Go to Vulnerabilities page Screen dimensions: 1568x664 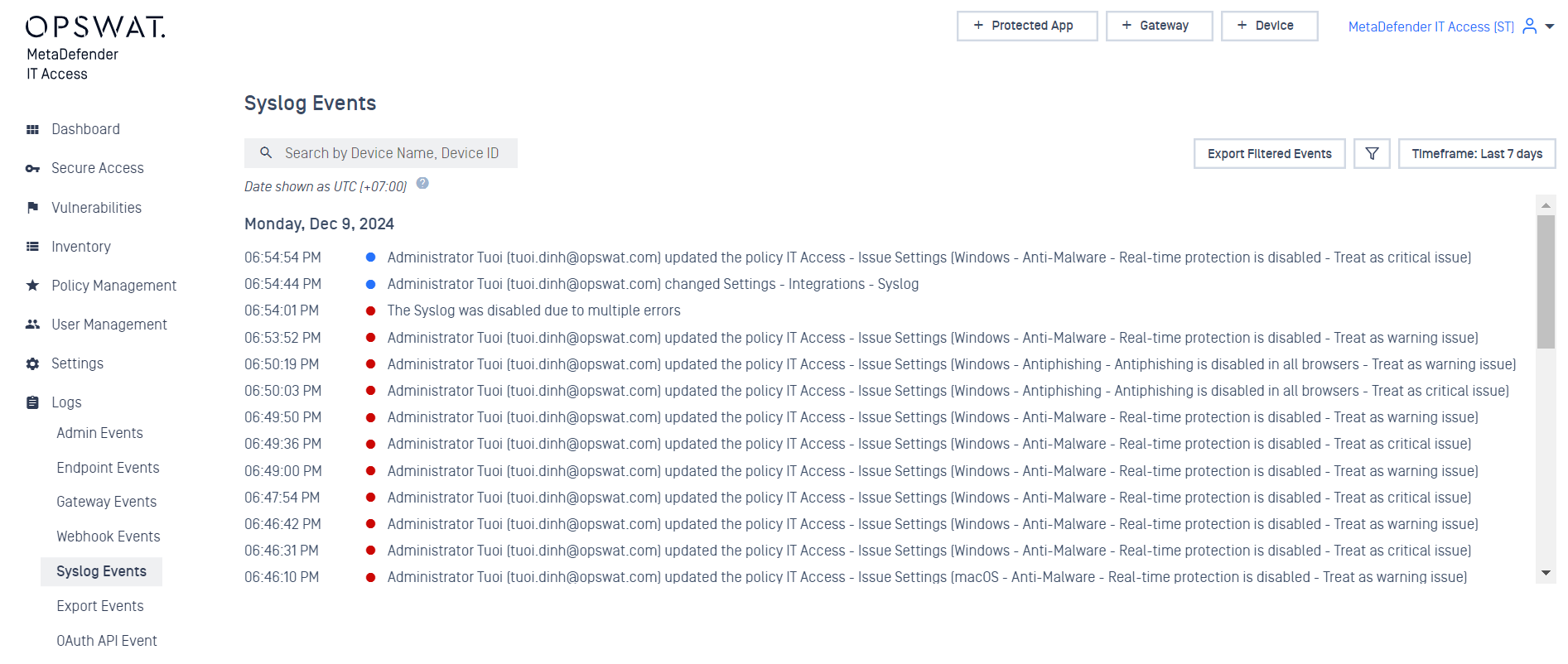pos(96,208)
